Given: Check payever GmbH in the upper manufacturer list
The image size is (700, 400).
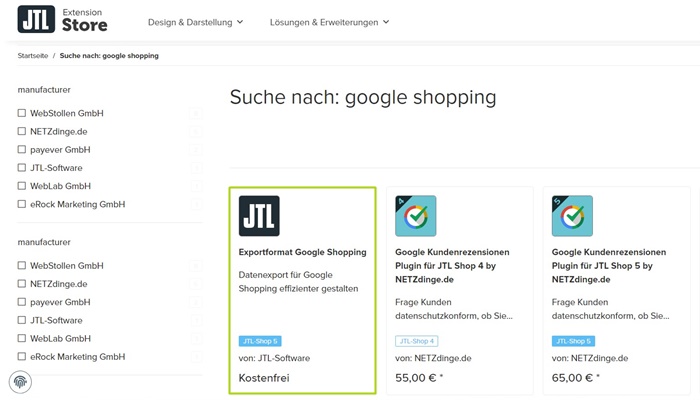Looking at the screenshot, I should tap(21, 150).
